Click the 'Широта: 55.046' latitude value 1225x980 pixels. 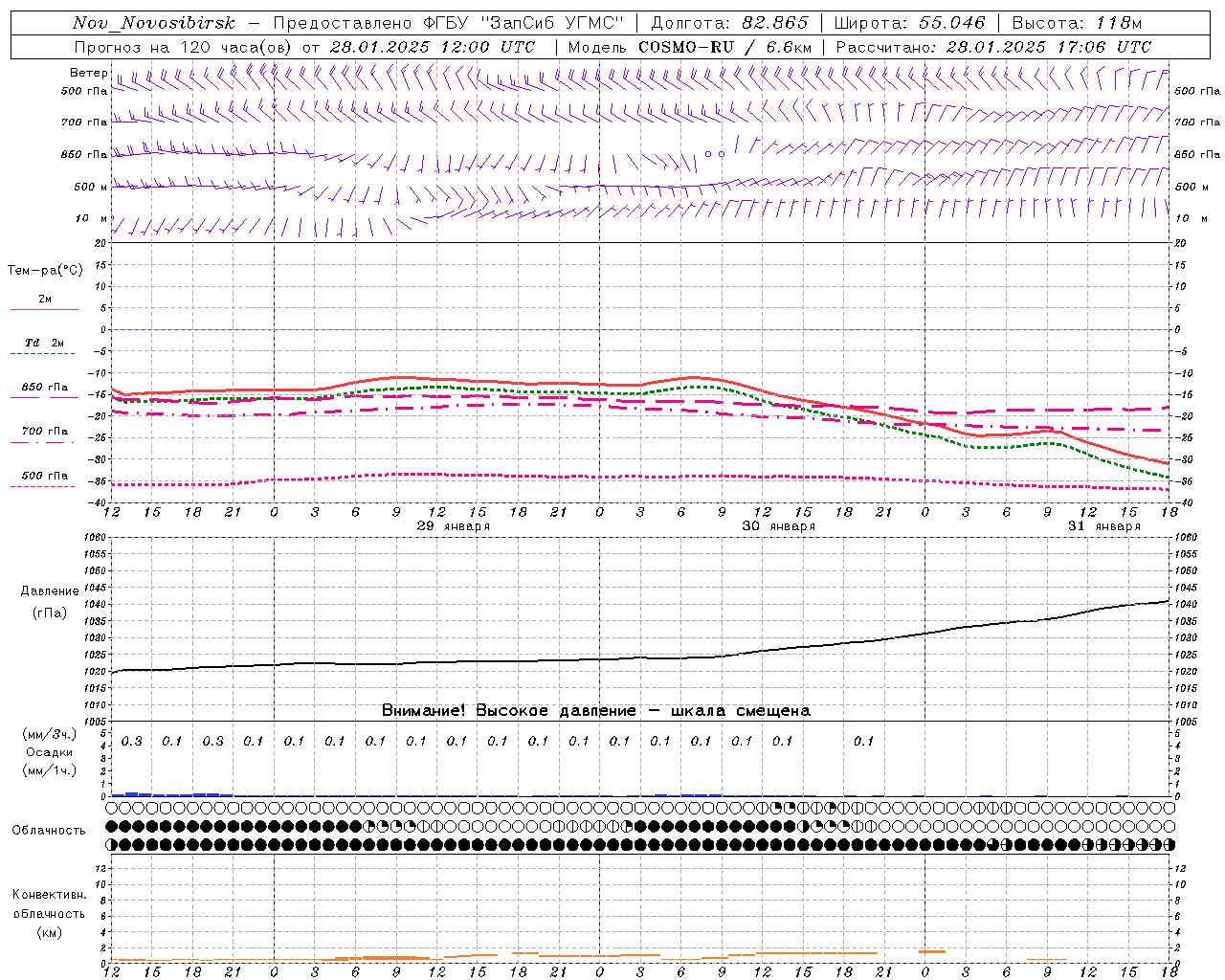(909, 23)
